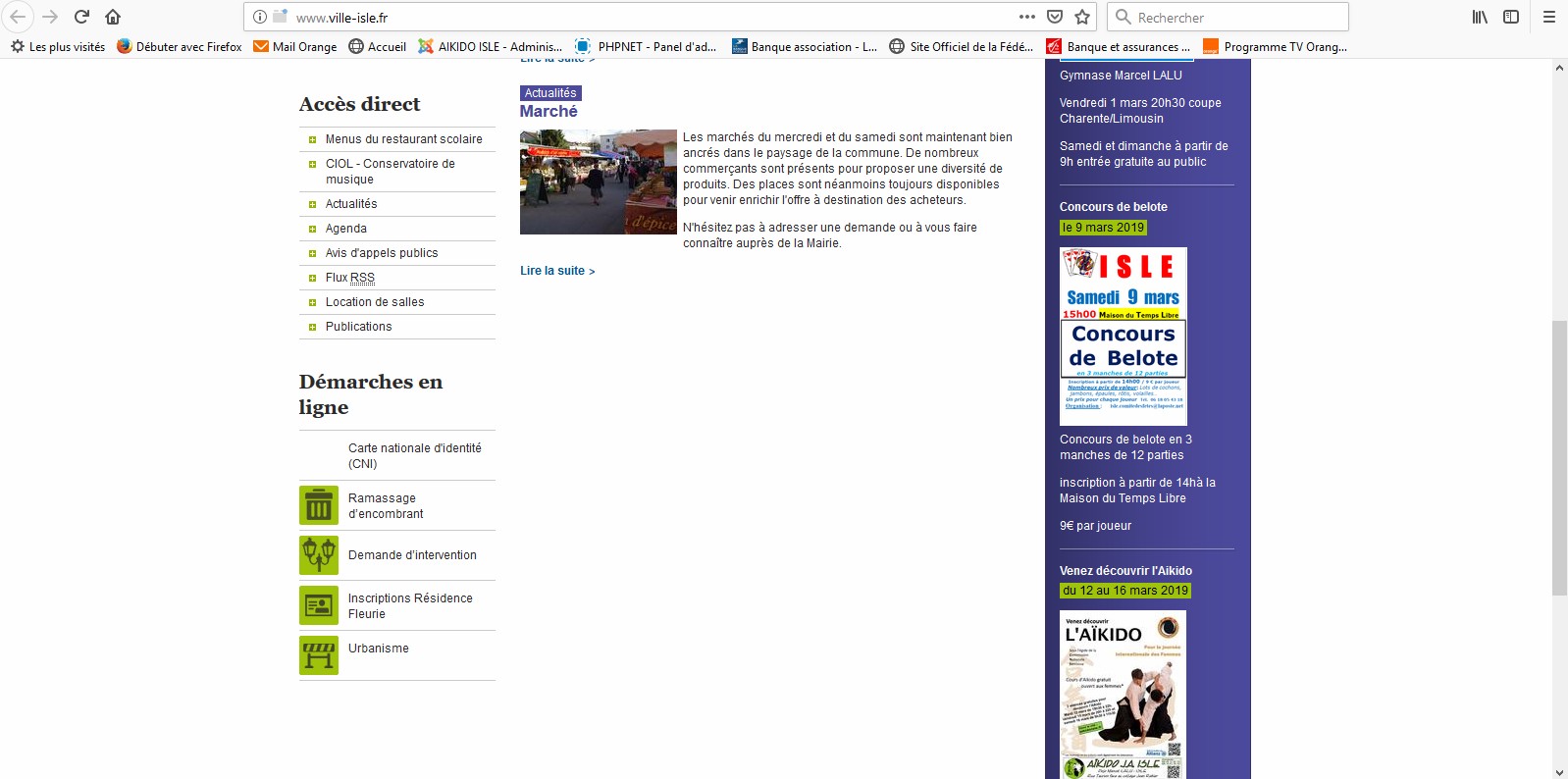
Task: Click Lire la suite under Marché
Action: point(556,271)
